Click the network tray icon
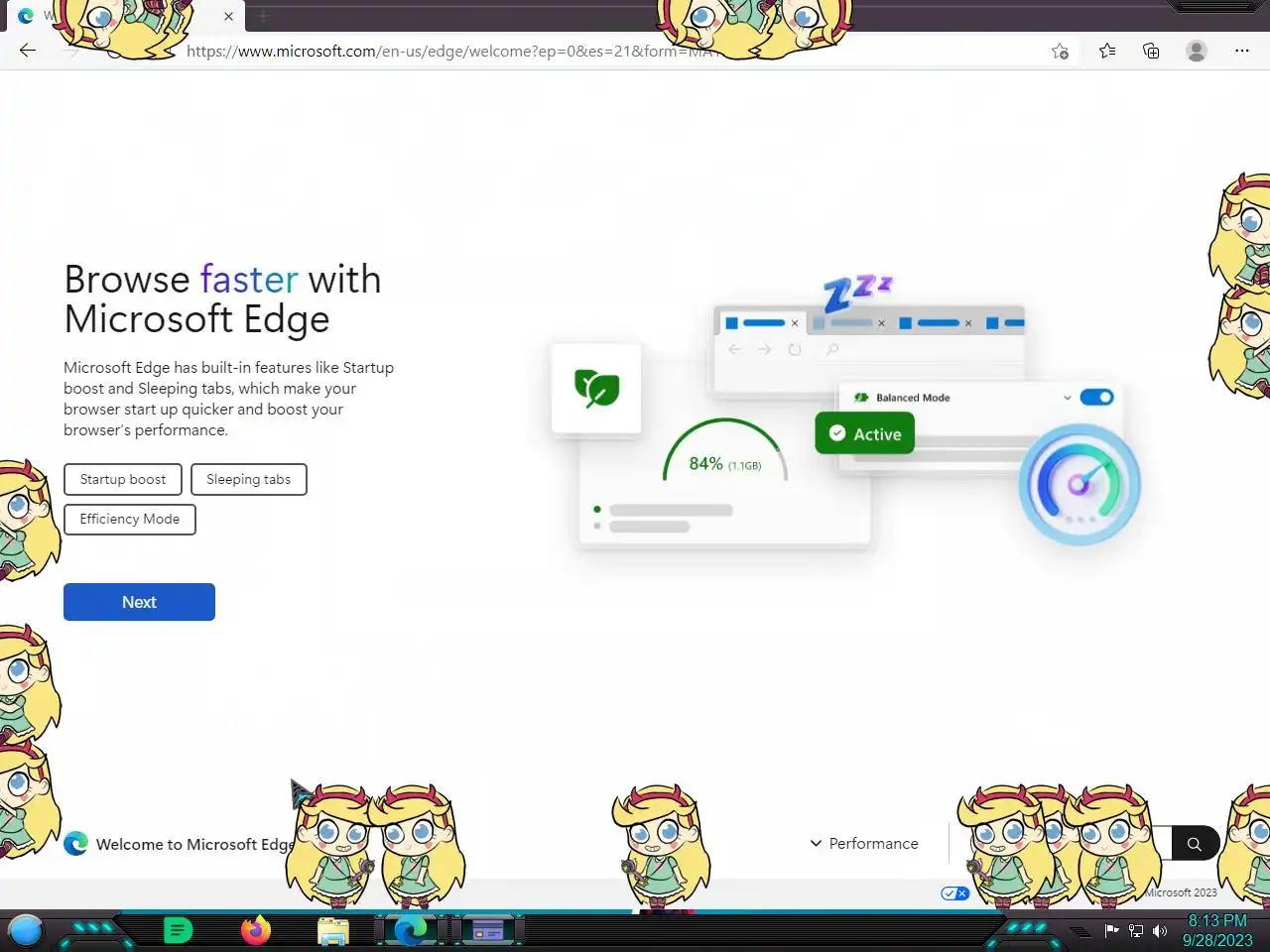1270x952 pixels. point(1136,930)
